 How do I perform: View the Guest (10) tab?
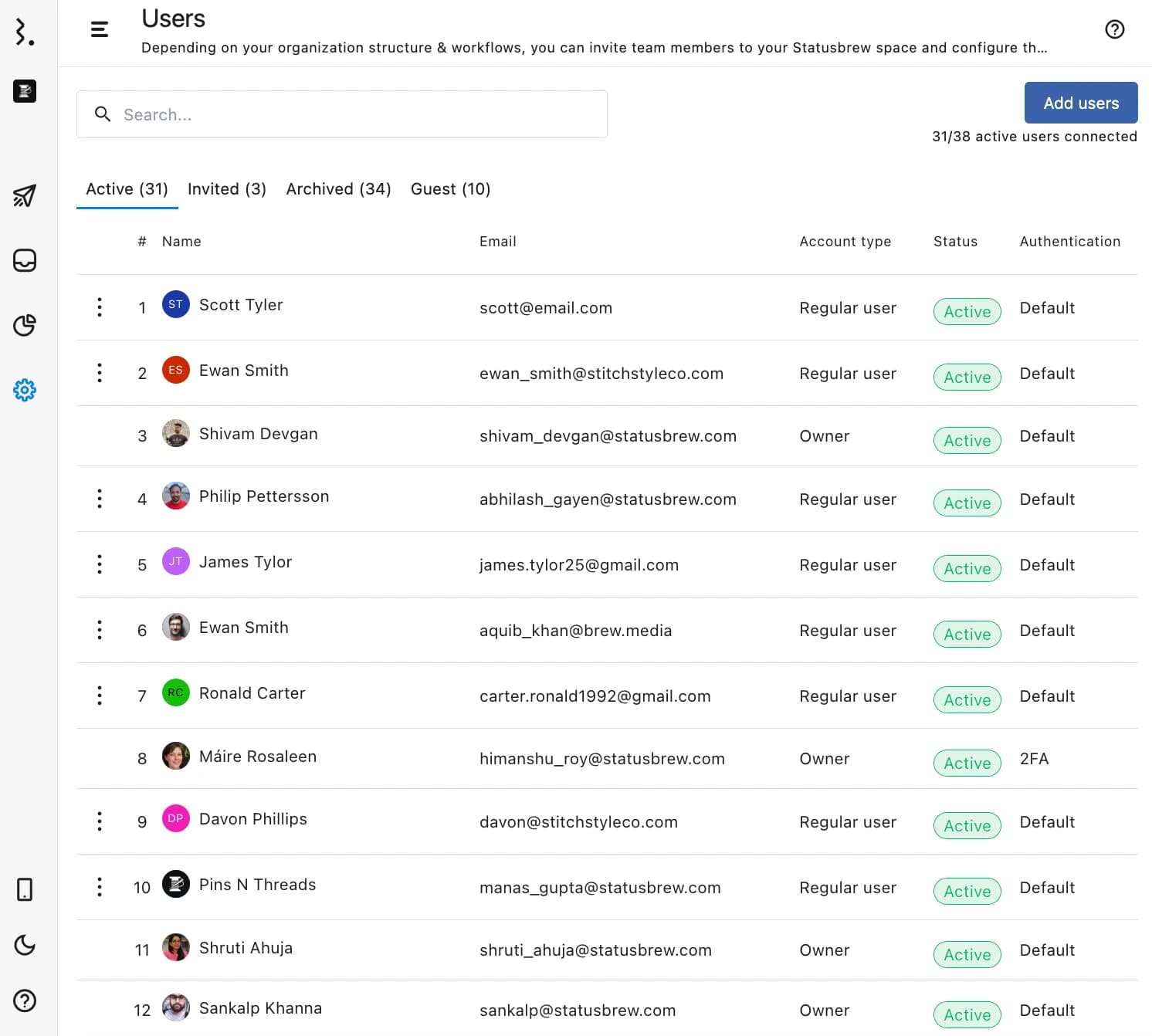click(450, 189)
